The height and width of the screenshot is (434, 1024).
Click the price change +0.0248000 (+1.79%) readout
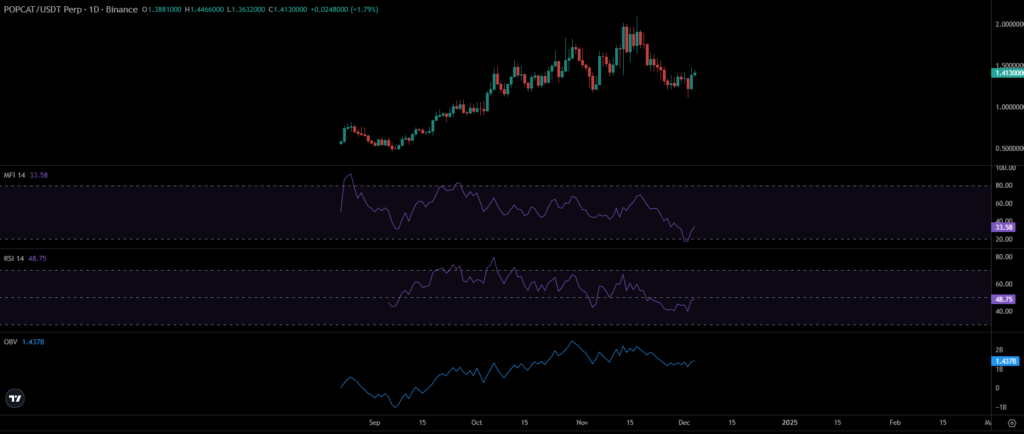344,10
